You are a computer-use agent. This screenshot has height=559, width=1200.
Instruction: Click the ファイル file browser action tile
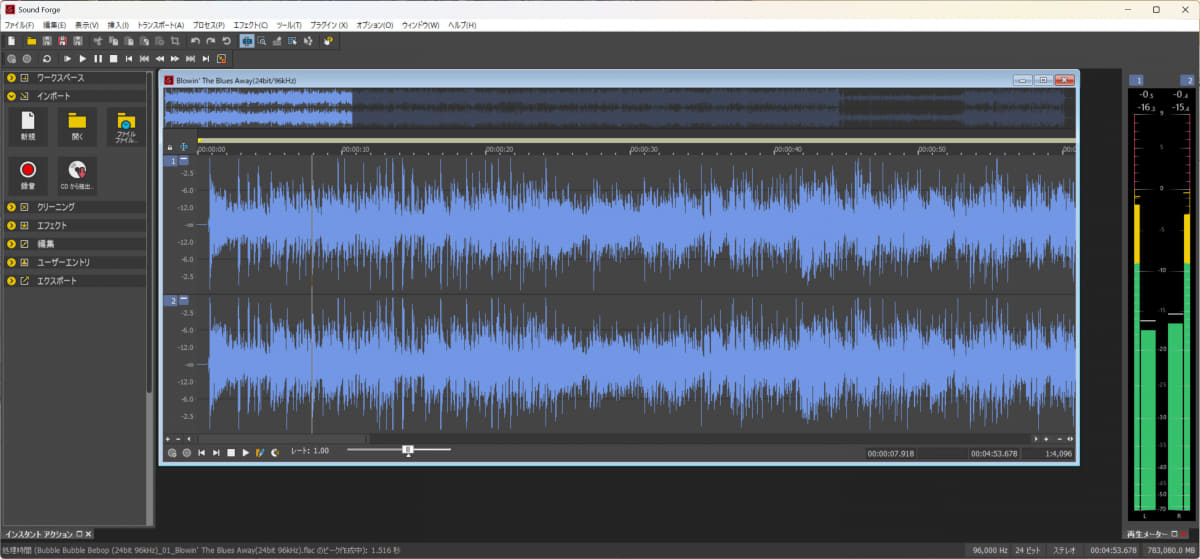point(126,127)
